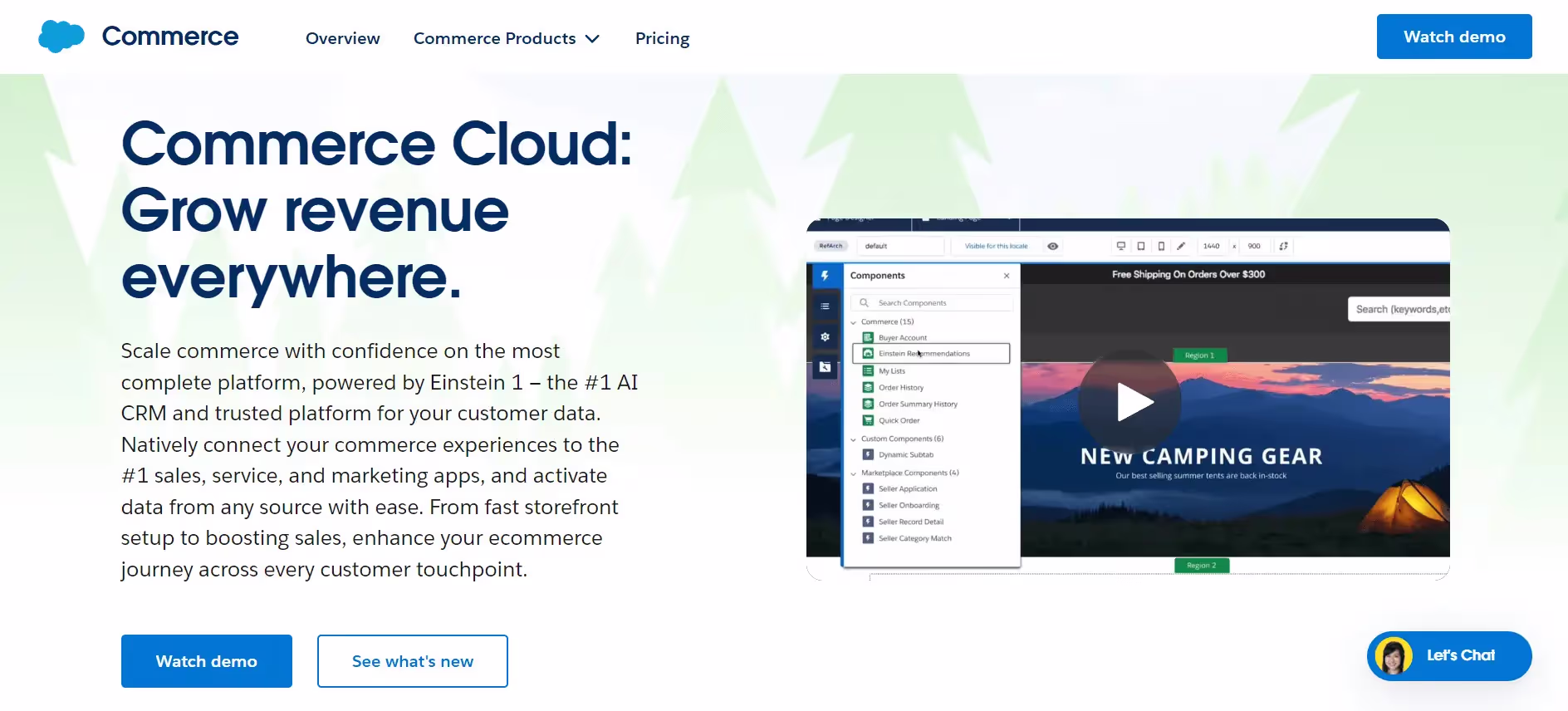This screenshot has width=1568, height=711.
Task: Click the Region 1 label in the video
Action: 1199,355
